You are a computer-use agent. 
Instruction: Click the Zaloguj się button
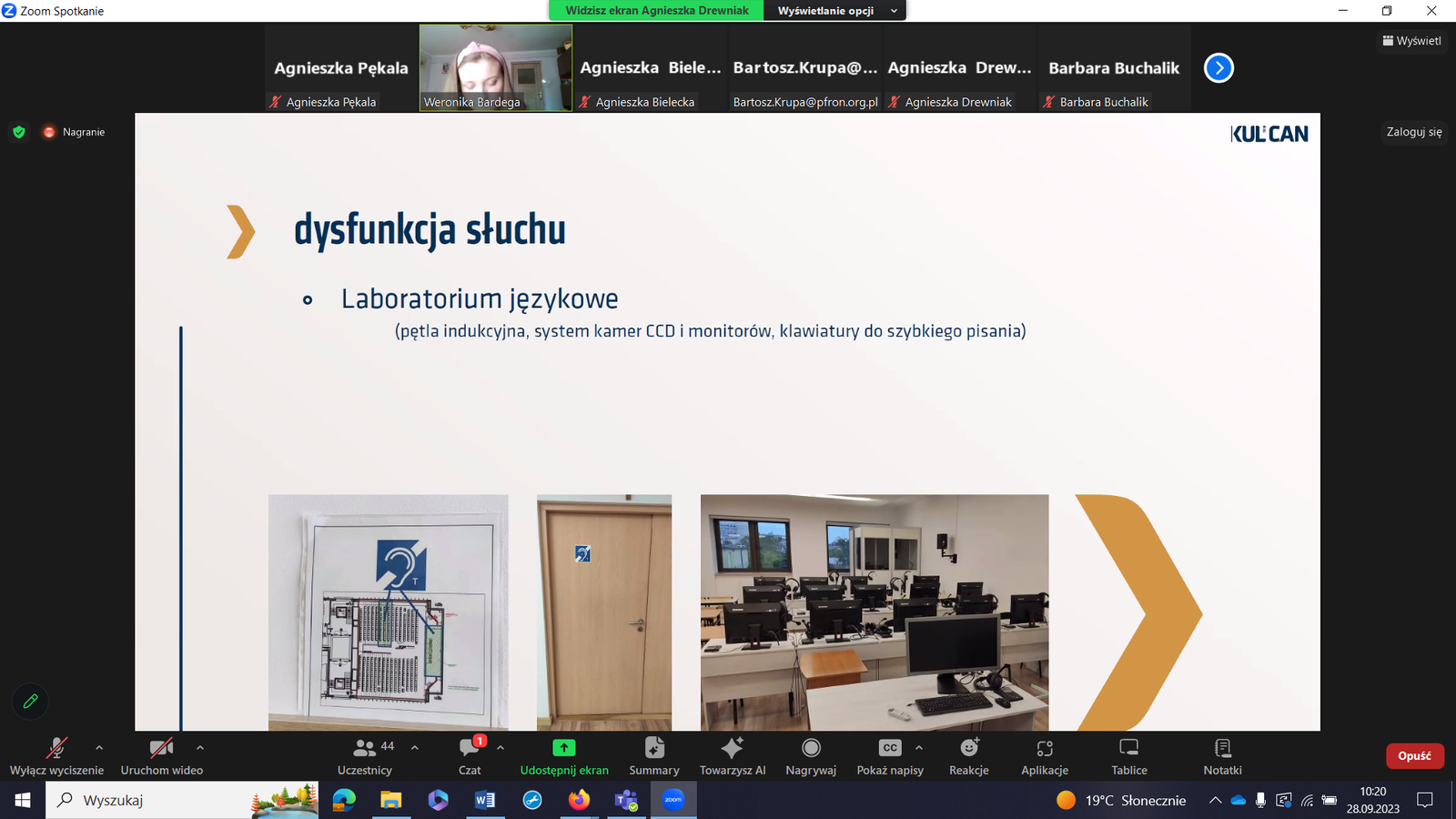click(1413, 132)
